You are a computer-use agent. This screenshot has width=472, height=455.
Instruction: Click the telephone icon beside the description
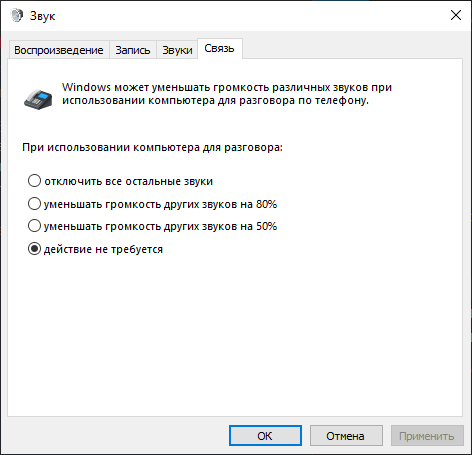pyautogui.click(x=38, y=99)
